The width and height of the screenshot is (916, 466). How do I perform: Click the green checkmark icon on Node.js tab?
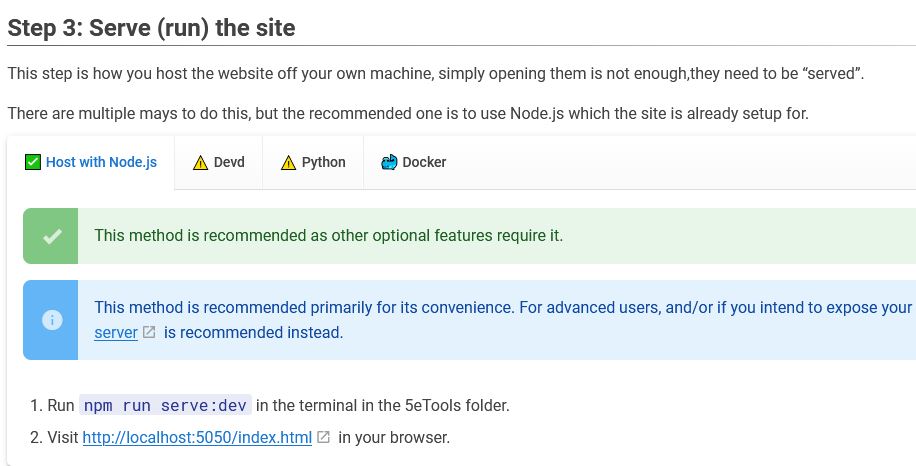33,162
